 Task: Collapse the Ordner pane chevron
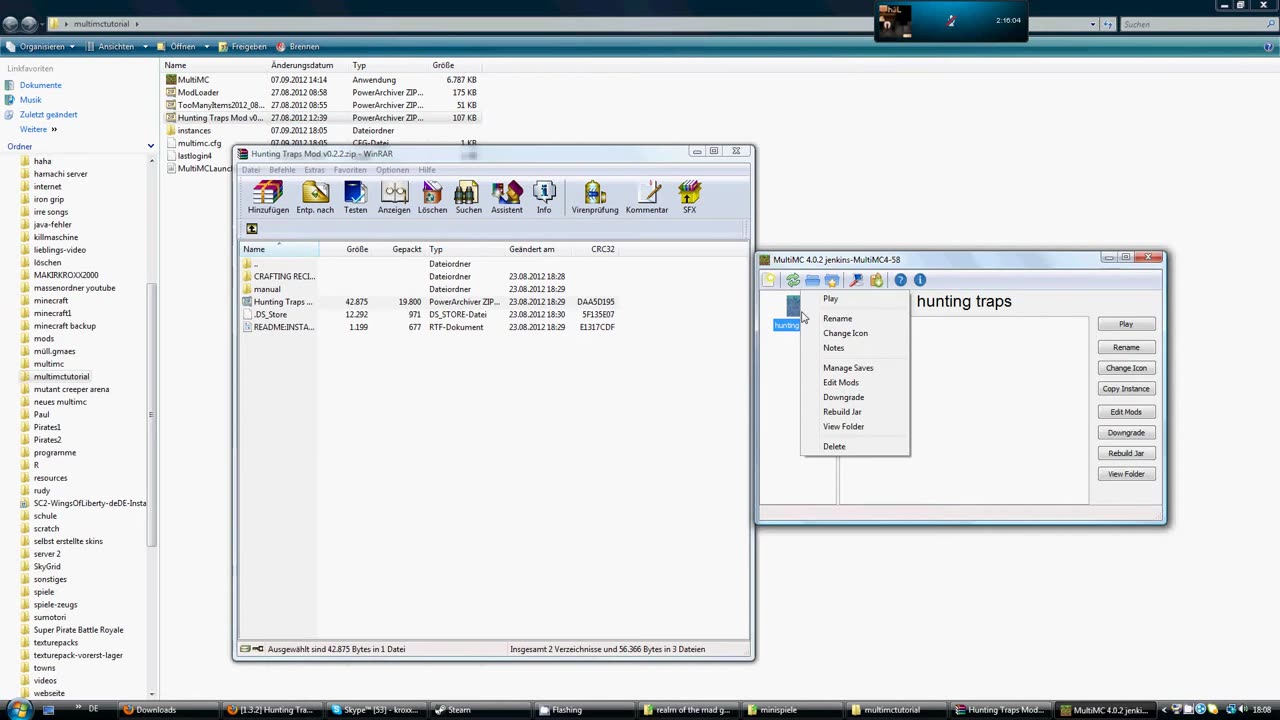[x=151, y=146]
